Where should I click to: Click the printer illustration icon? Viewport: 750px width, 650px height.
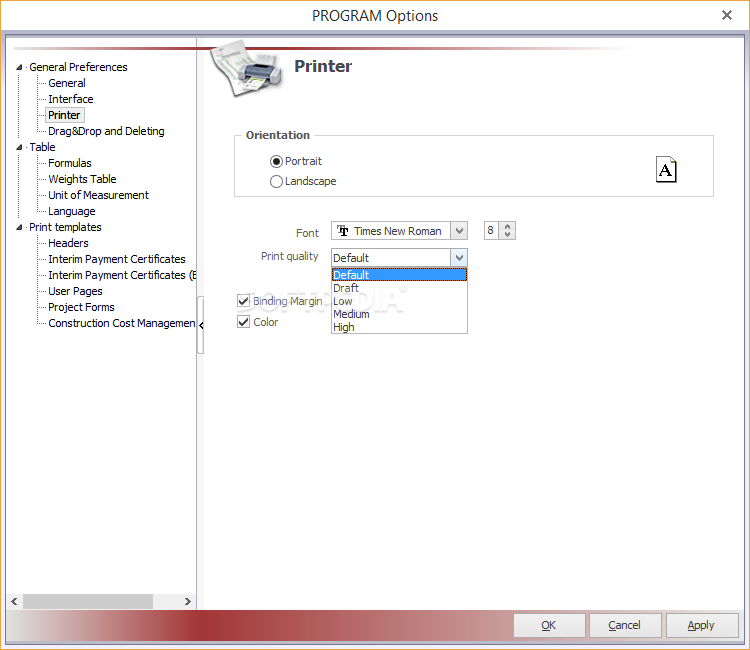coord(247,69)
